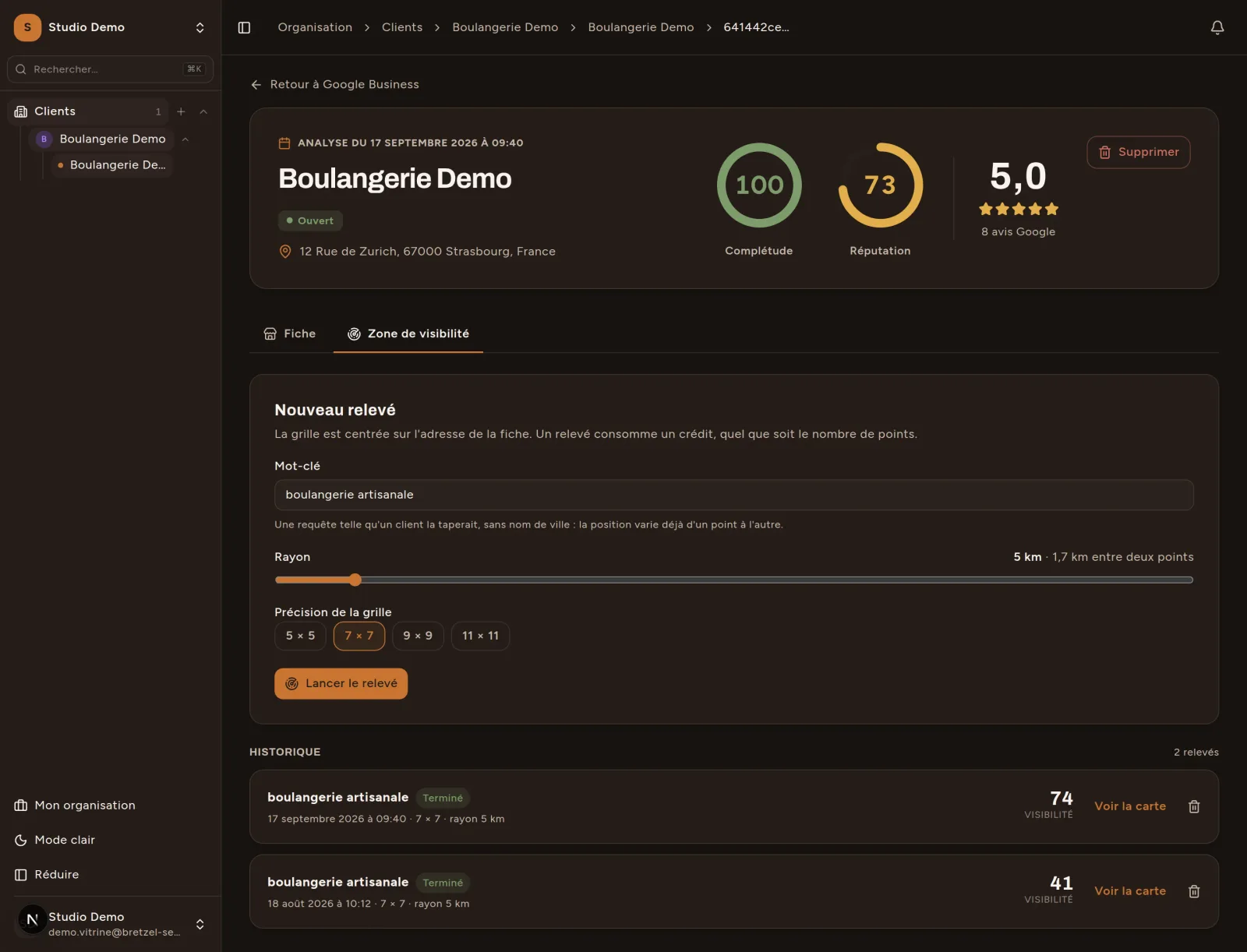1247x952 pixels.
Task: Click the first Boulangerie Demo breadcrumb
Action: pos(505,27)
